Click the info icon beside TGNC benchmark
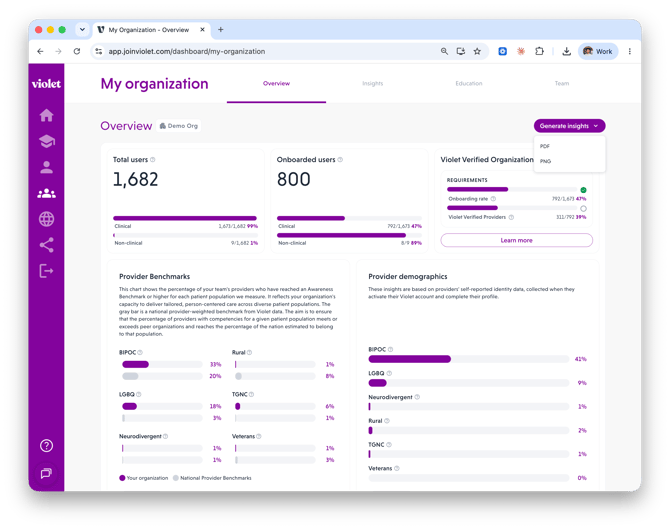This screenshot has height=529, width=670. [x=251, y=394]
